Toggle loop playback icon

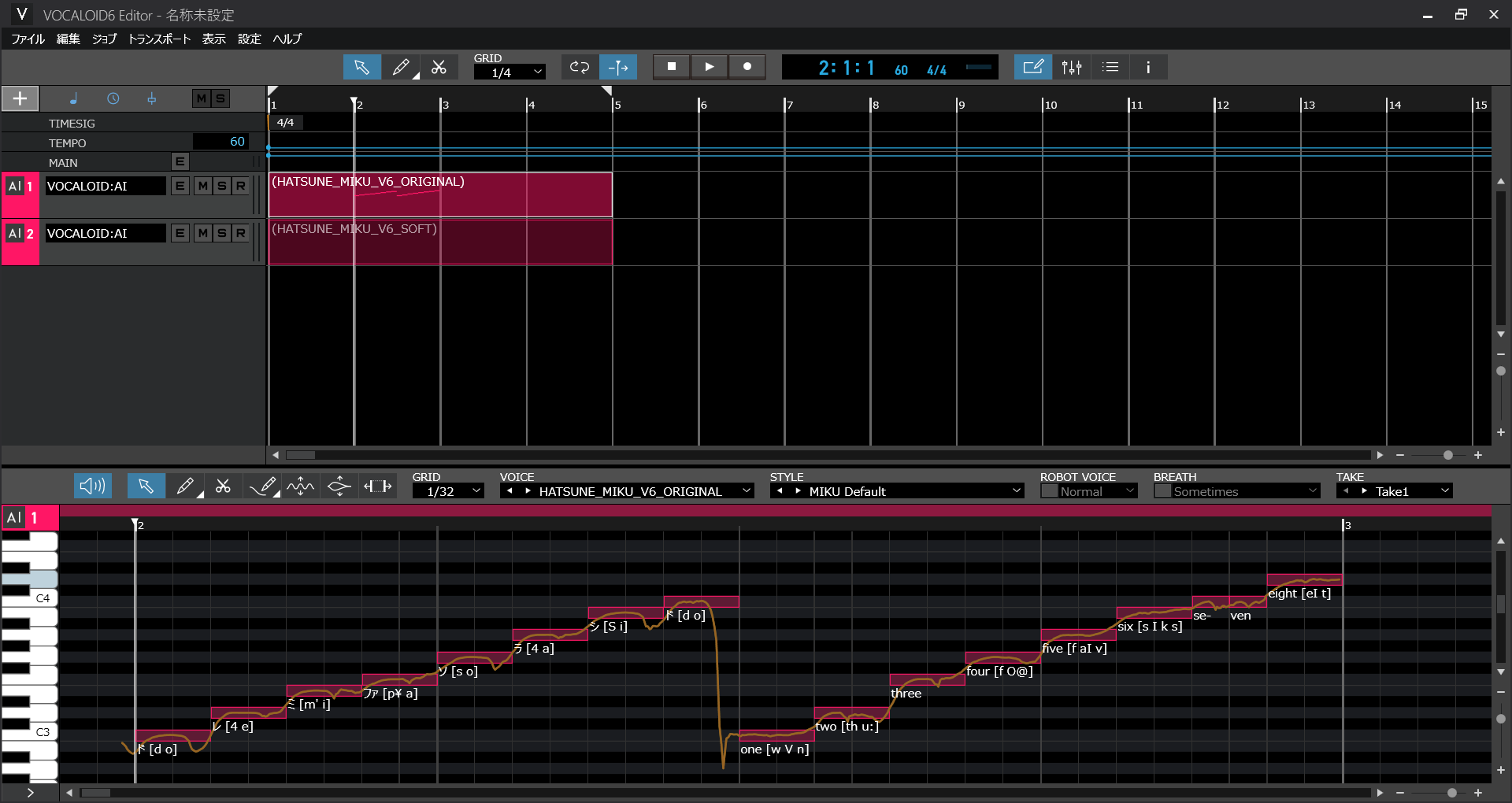(x=580, y=67)
